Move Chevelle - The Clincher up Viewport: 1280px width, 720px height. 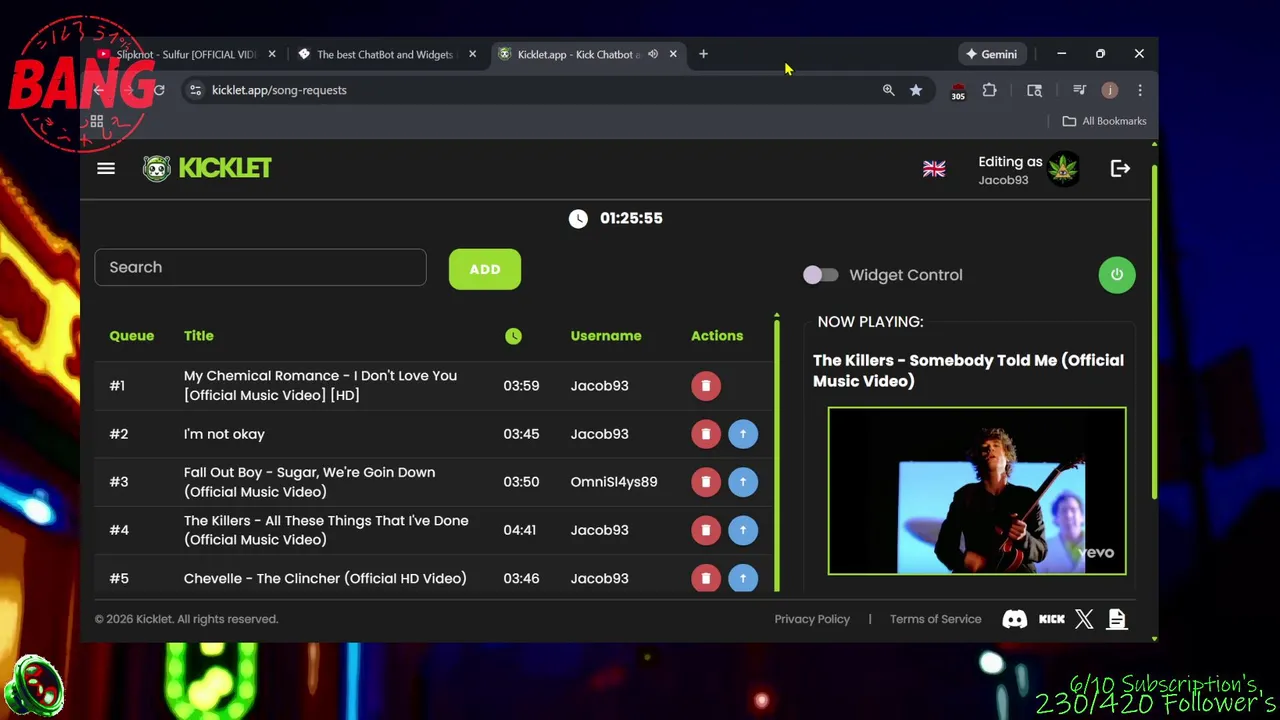pyautogui.click(x=743, y=578)
